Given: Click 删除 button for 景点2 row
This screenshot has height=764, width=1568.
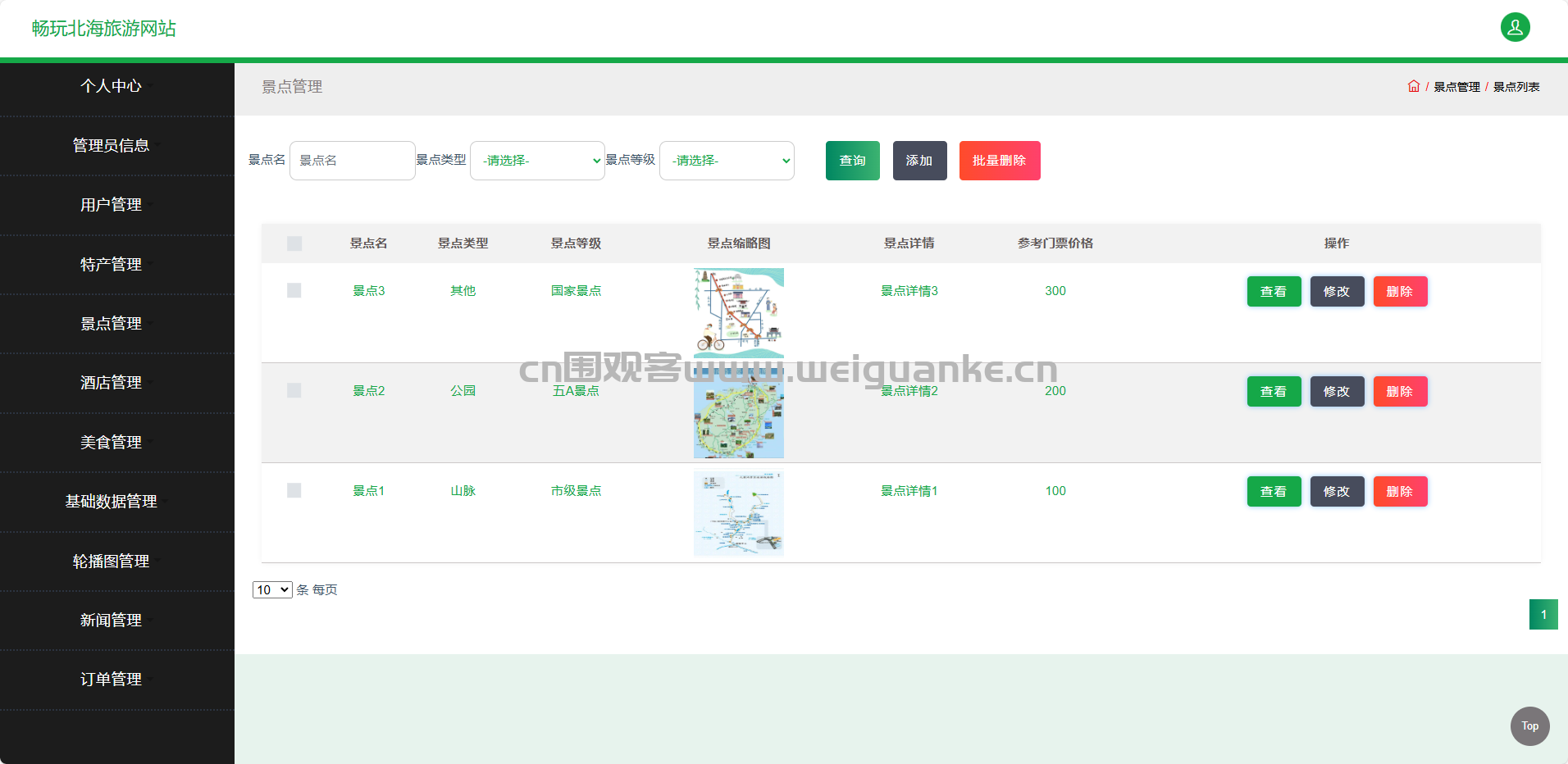Looking at the screenshot, I should (x=1400, y=392).
